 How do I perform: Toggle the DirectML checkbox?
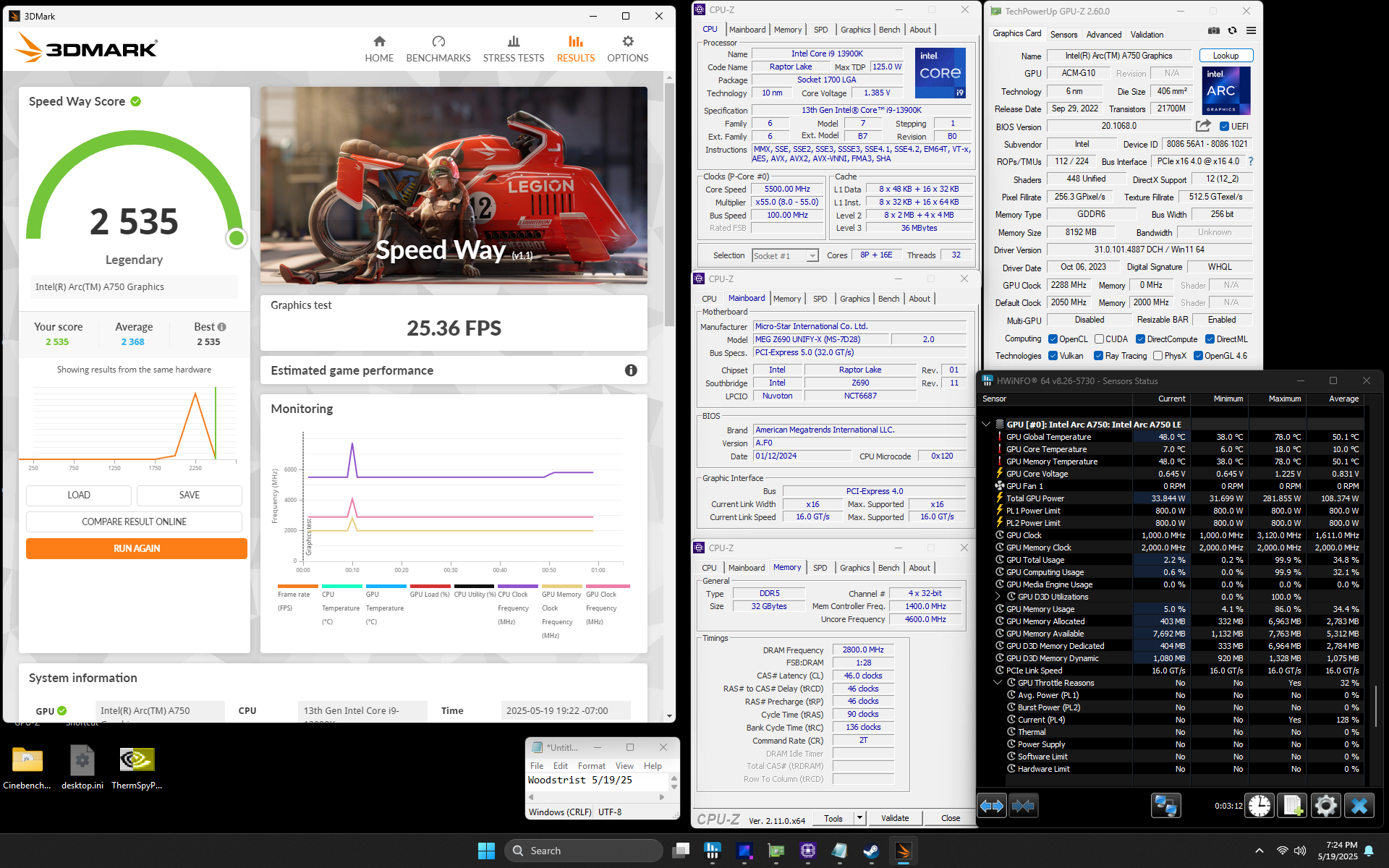coord(1210,339)
